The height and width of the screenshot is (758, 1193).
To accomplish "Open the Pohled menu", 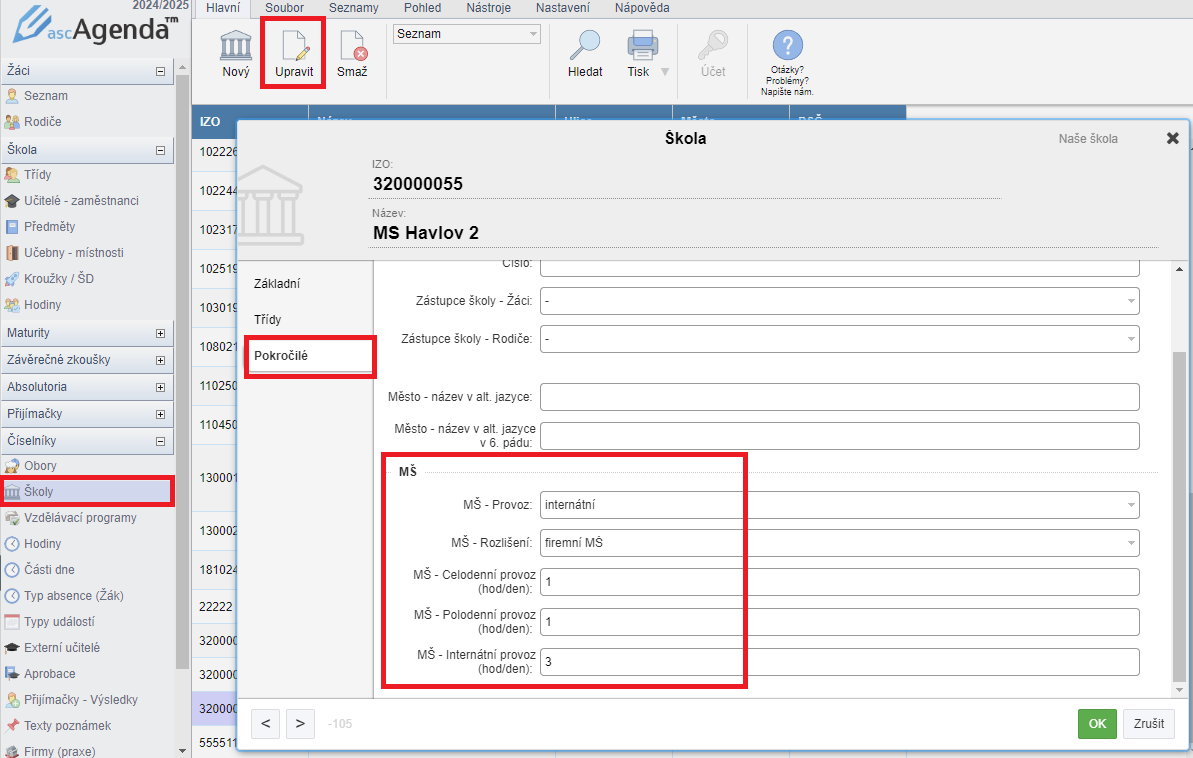I will 423,8.
